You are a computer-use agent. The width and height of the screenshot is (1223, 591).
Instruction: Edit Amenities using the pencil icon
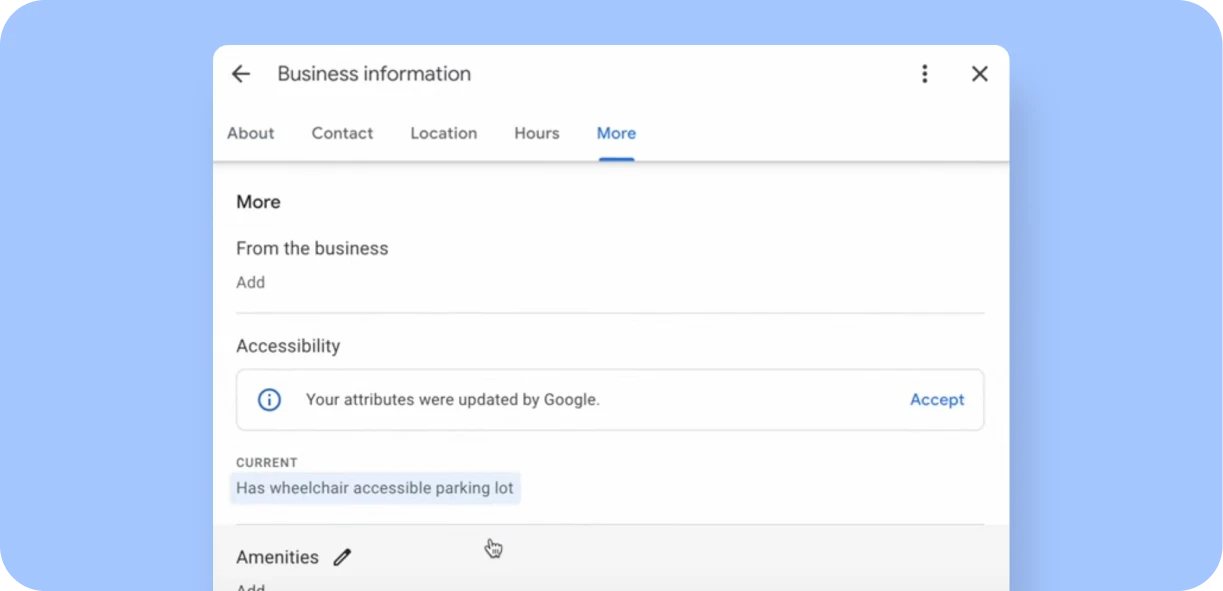click(x=342, y=556)
